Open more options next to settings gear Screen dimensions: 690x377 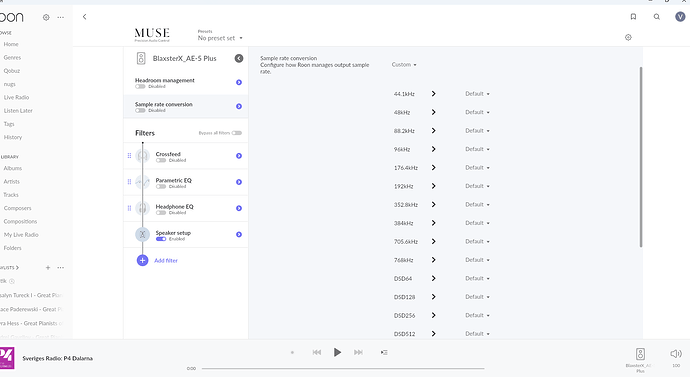[61, 17]
